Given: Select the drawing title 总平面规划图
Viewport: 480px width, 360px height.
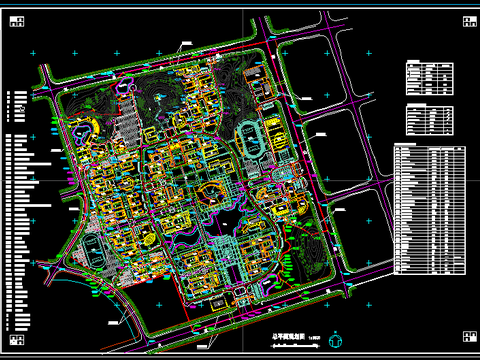Looking at the screenshot, I should click(289, 337).
